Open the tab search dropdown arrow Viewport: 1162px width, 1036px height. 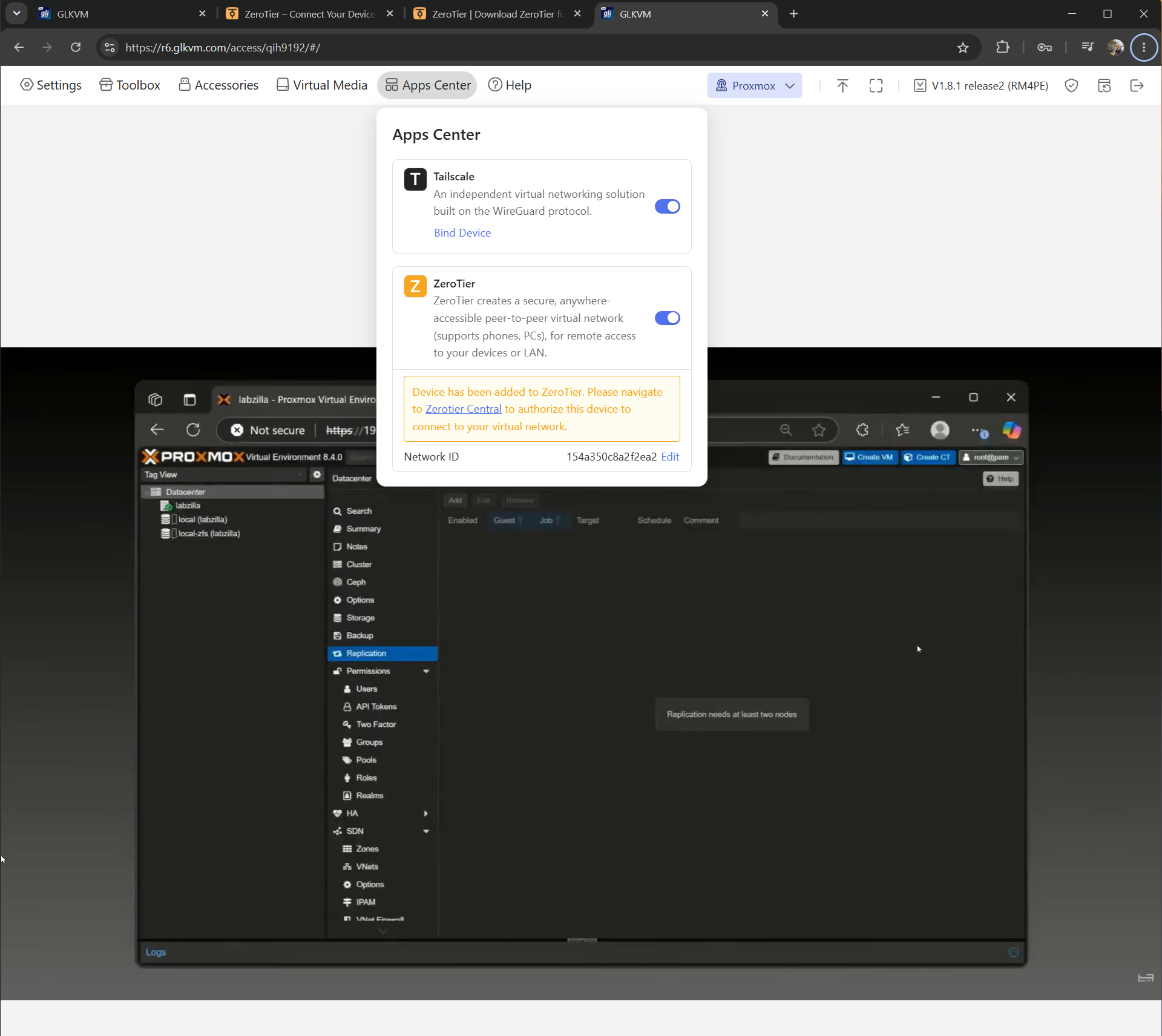point(16,13)
